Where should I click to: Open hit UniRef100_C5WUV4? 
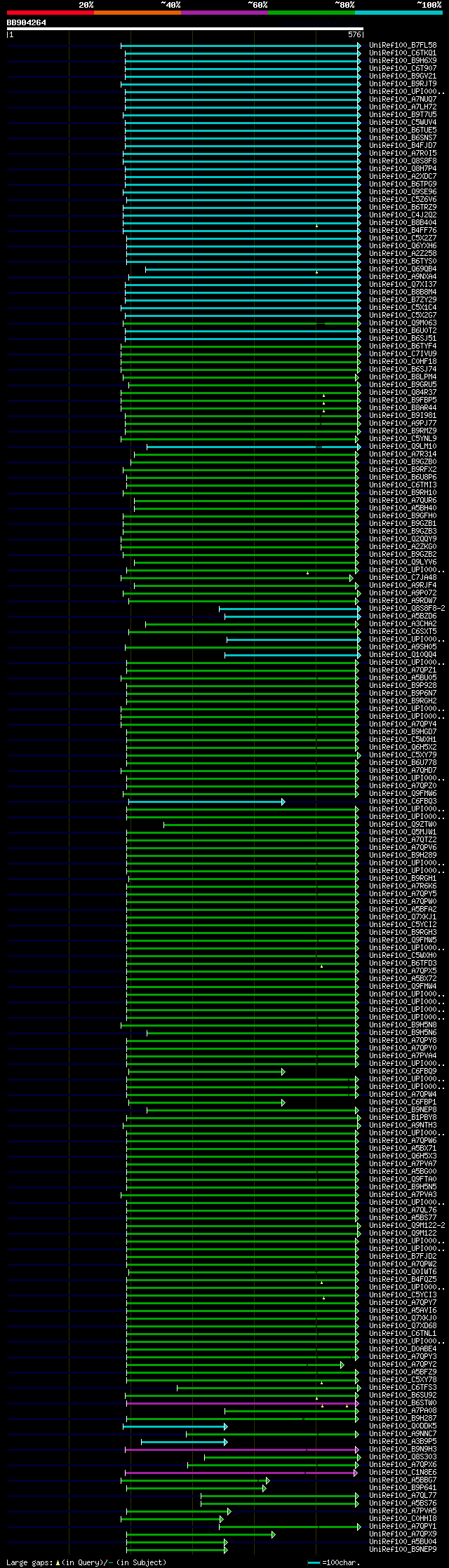[x=403, y=123]
